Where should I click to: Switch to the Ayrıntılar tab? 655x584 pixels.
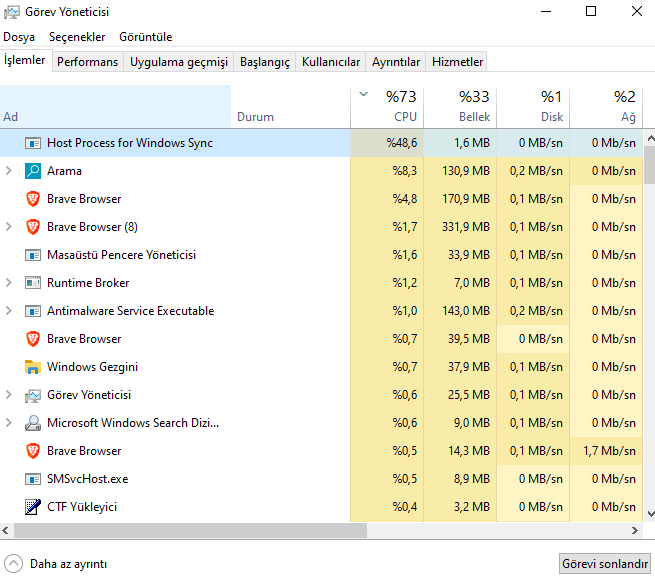tap(396, 62)
